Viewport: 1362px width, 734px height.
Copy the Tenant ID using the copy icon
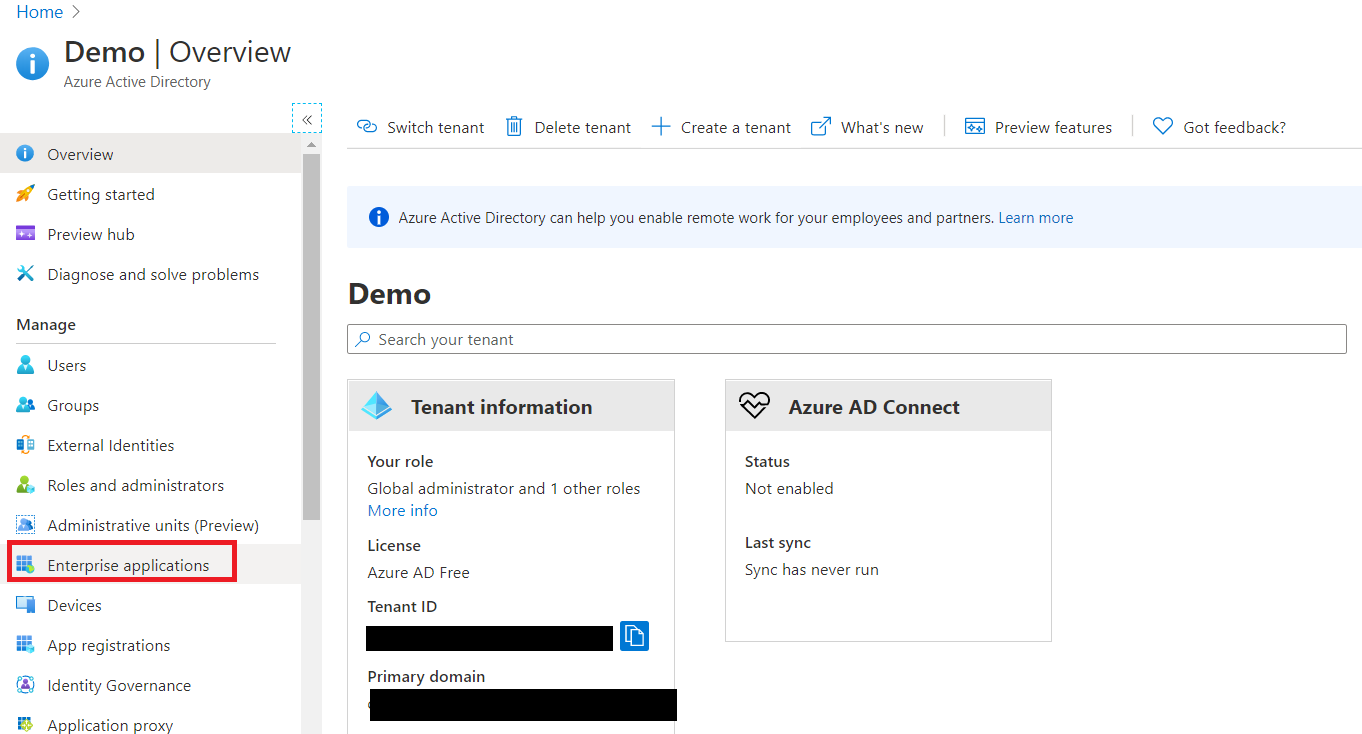coord(634,637)
